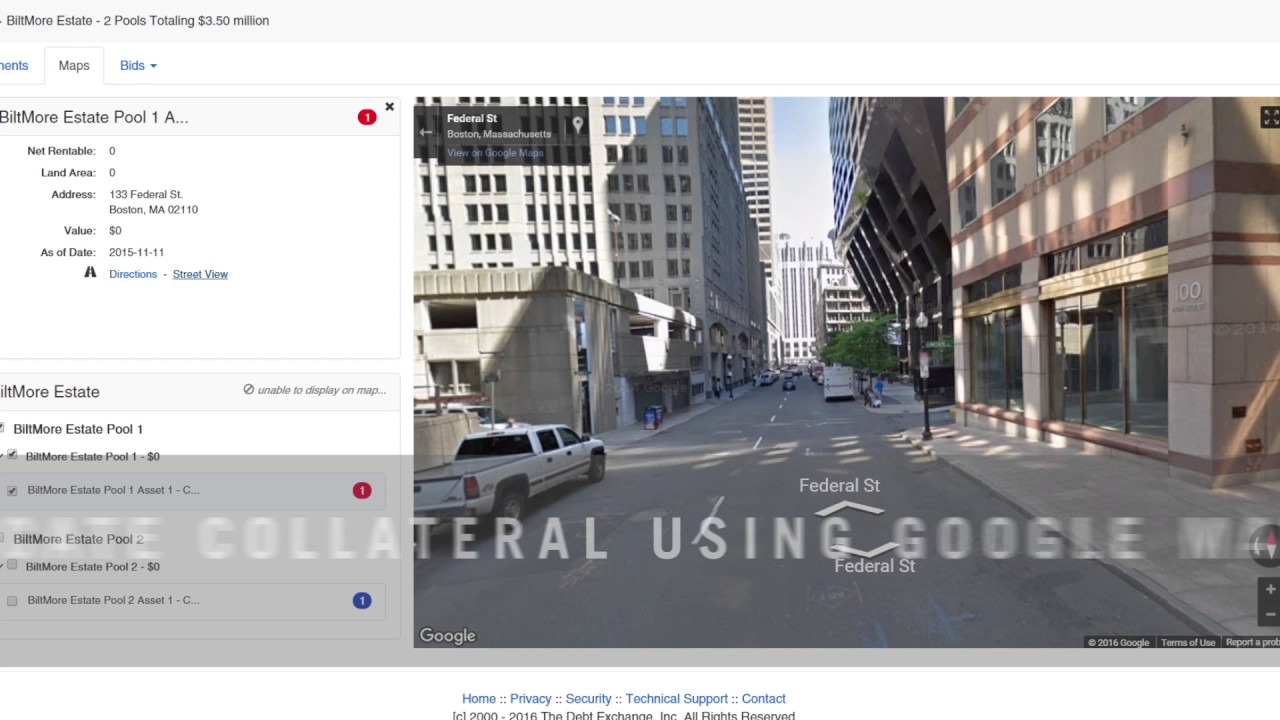Open the Directions link
Image resolution: width=1280 pixels, height=720 pixels.
[133, 274]
